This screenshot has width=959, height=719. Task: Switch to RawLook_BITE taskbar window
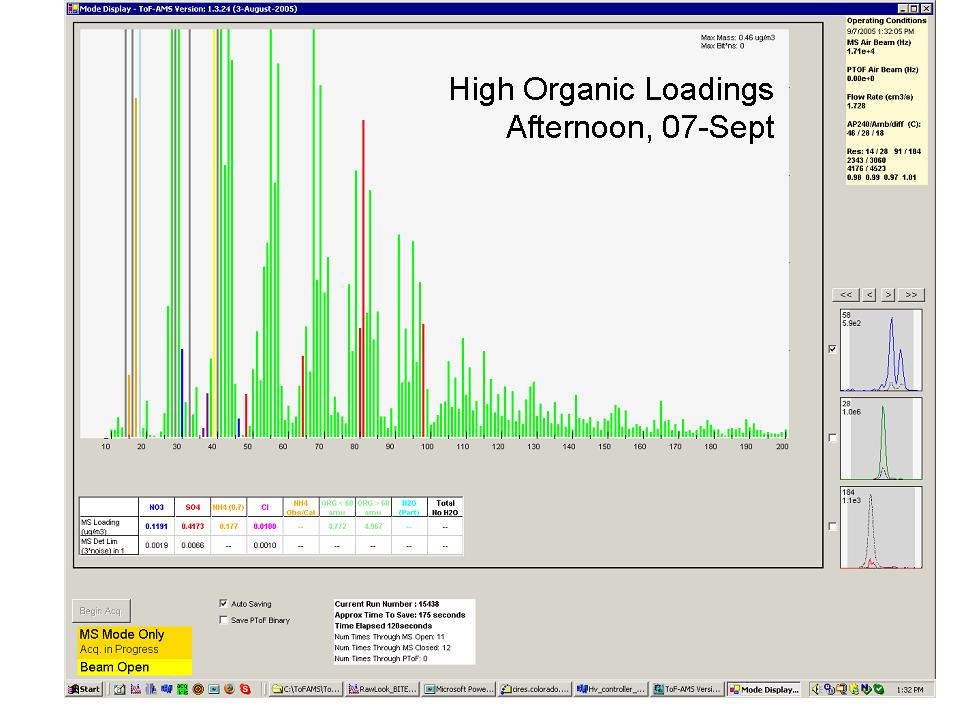tap(382, 689)
